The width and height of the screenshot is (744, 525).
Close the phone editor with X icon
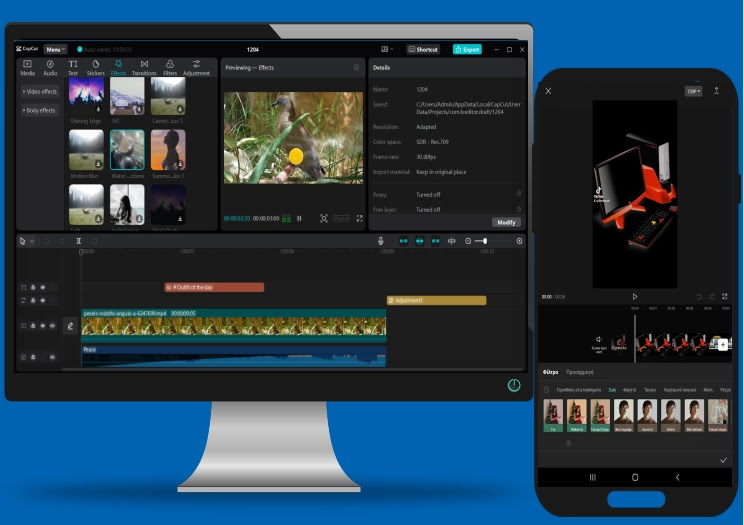[548, 91]
